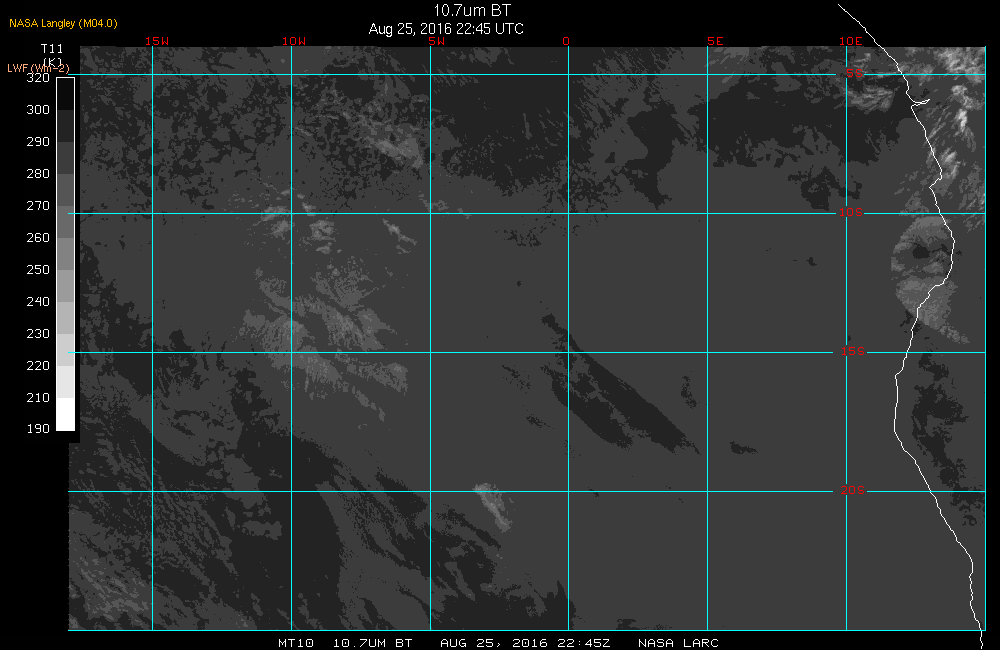Click the '15S' latitude label
This screenshot has height=650, width=1000.
[x=853, y=351]
